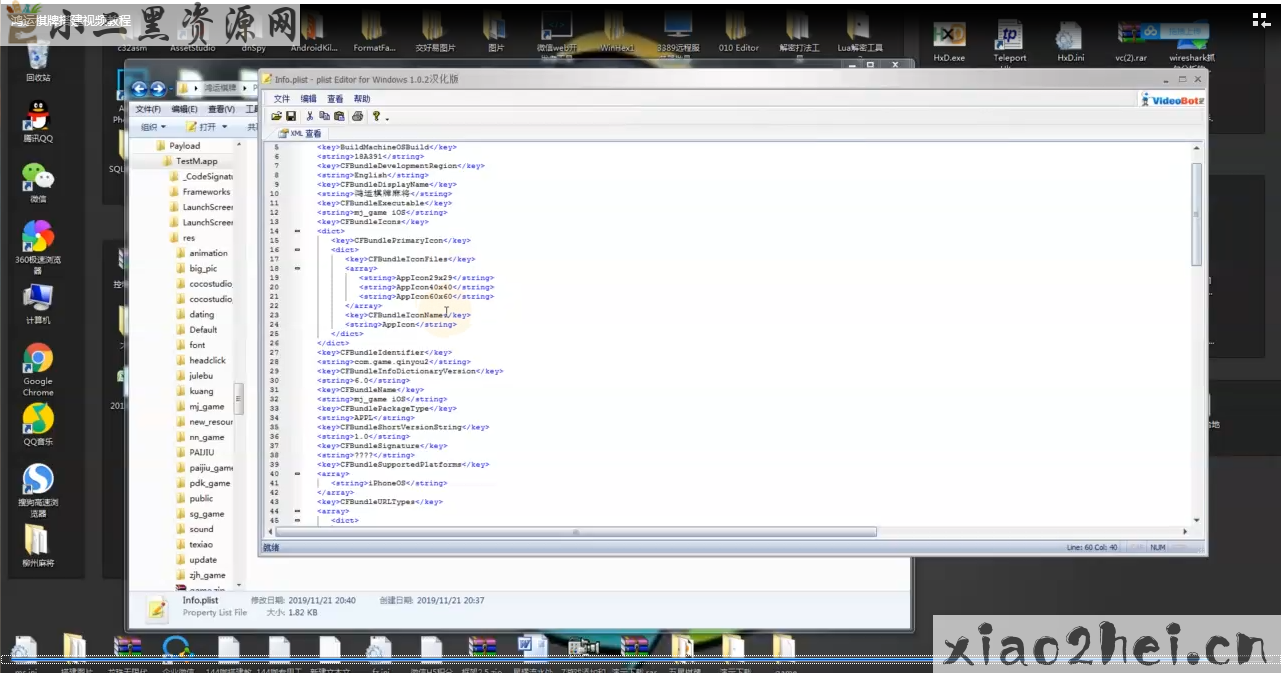
Task: Collapse the dict node on line 16
Action: [x=297, y=250]
